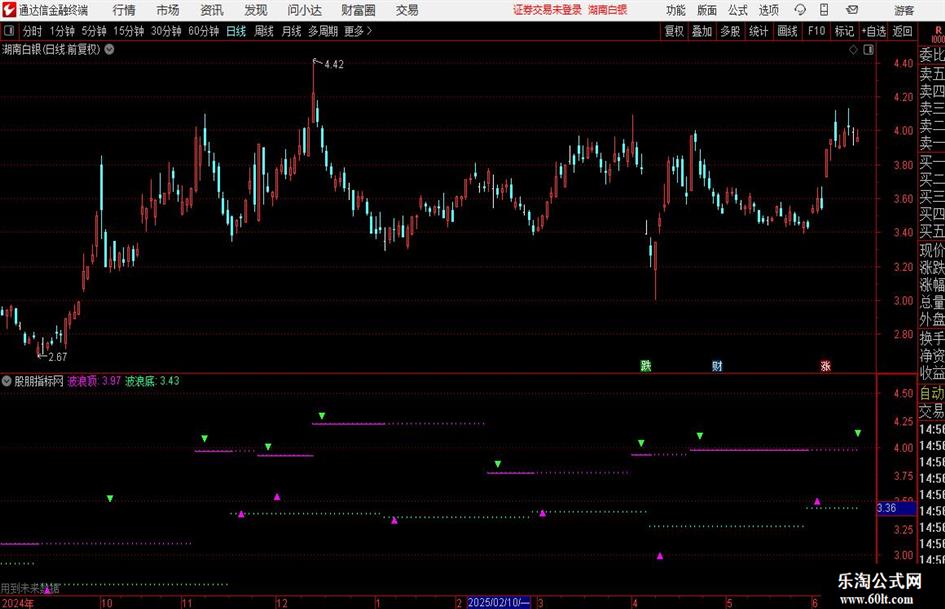Click the red 涨 marker badge
Viewport: 945px width, 609px height.
(826, 365)
